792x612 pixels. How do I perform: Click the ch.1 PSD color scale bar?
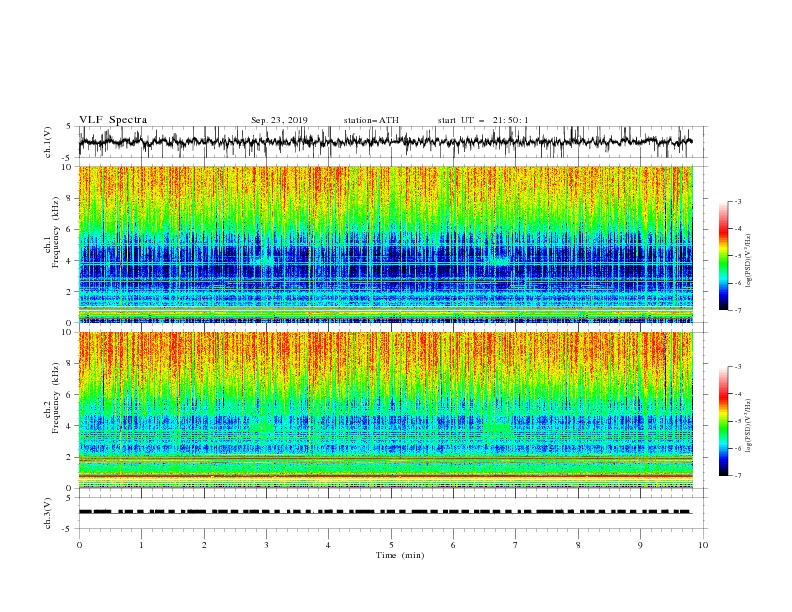(723, 256)
